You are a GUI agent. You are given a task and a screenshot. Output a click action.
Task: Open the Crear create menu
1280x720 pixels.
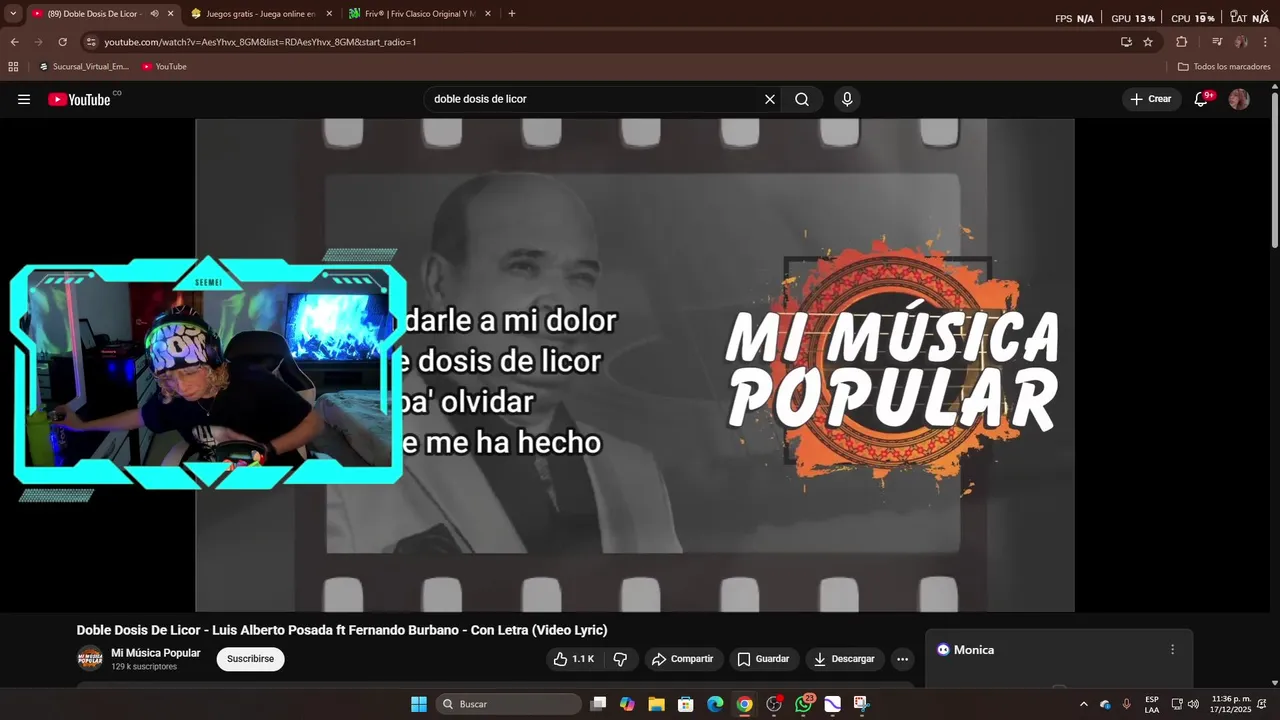pos(1151,99)
